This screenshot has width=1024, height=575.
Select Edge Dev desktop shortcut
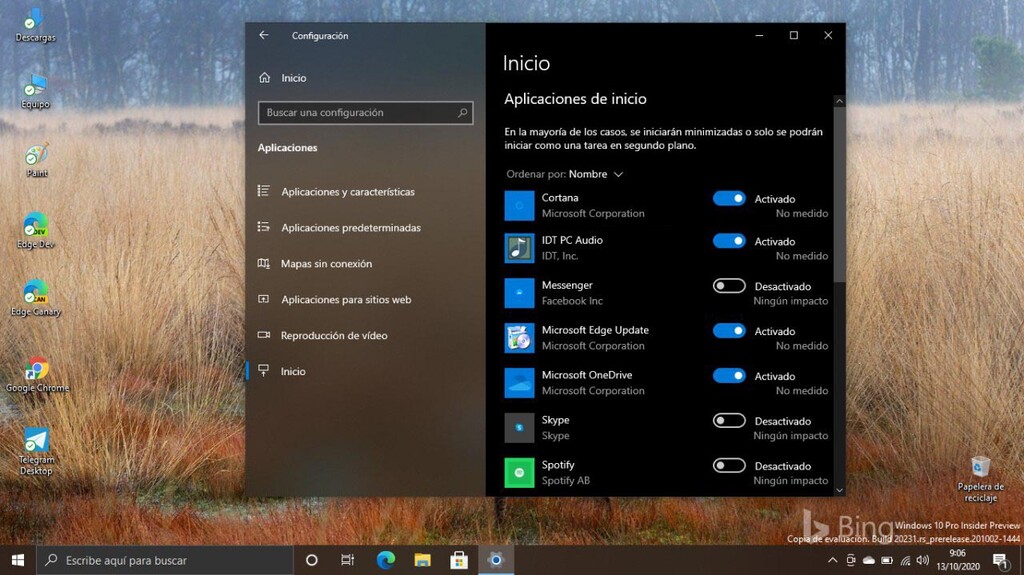(x=35, y=231)
